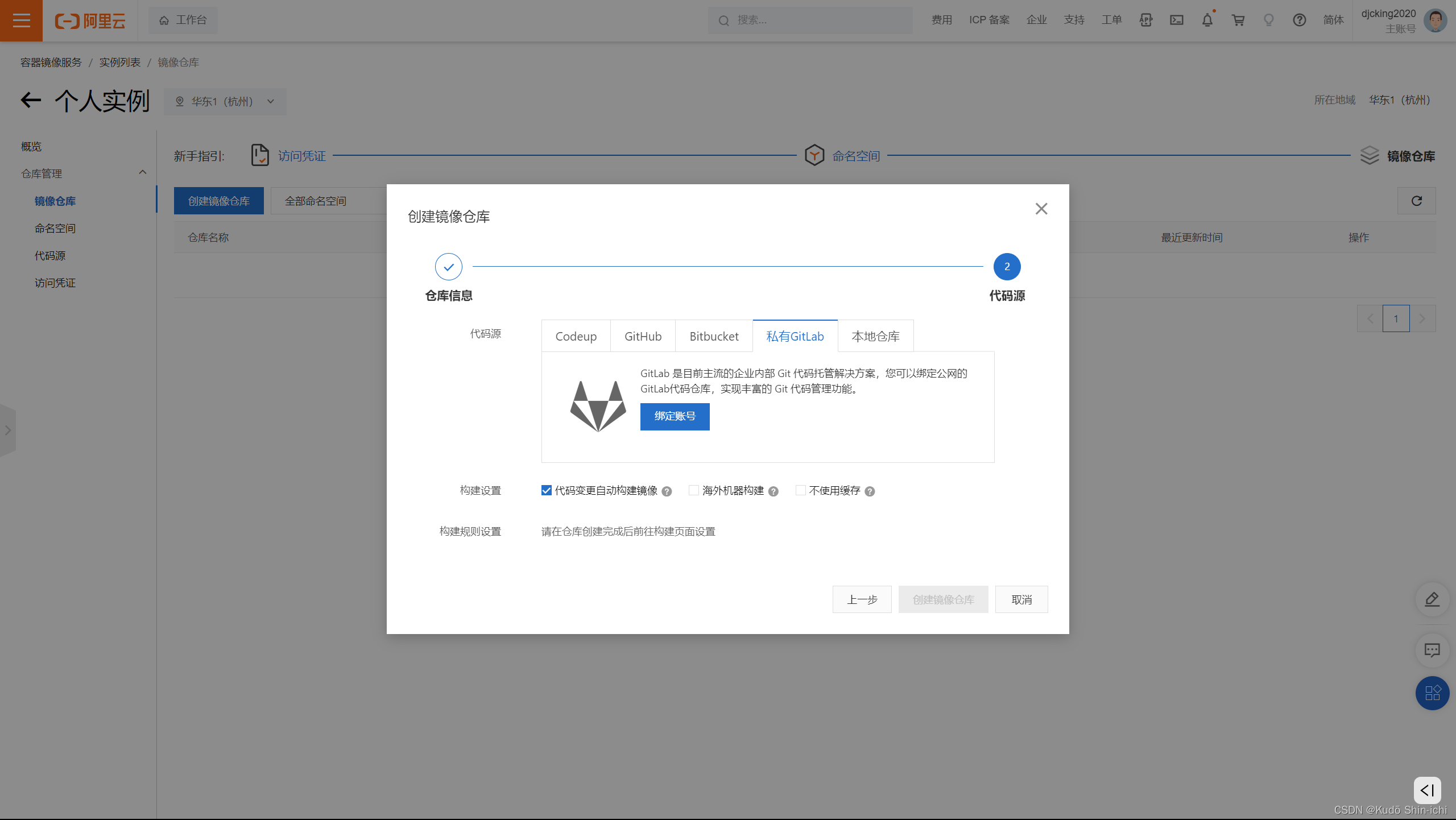Click the 上一步 button
This screenshot has height=820, width=1456.
click(862, 599)
